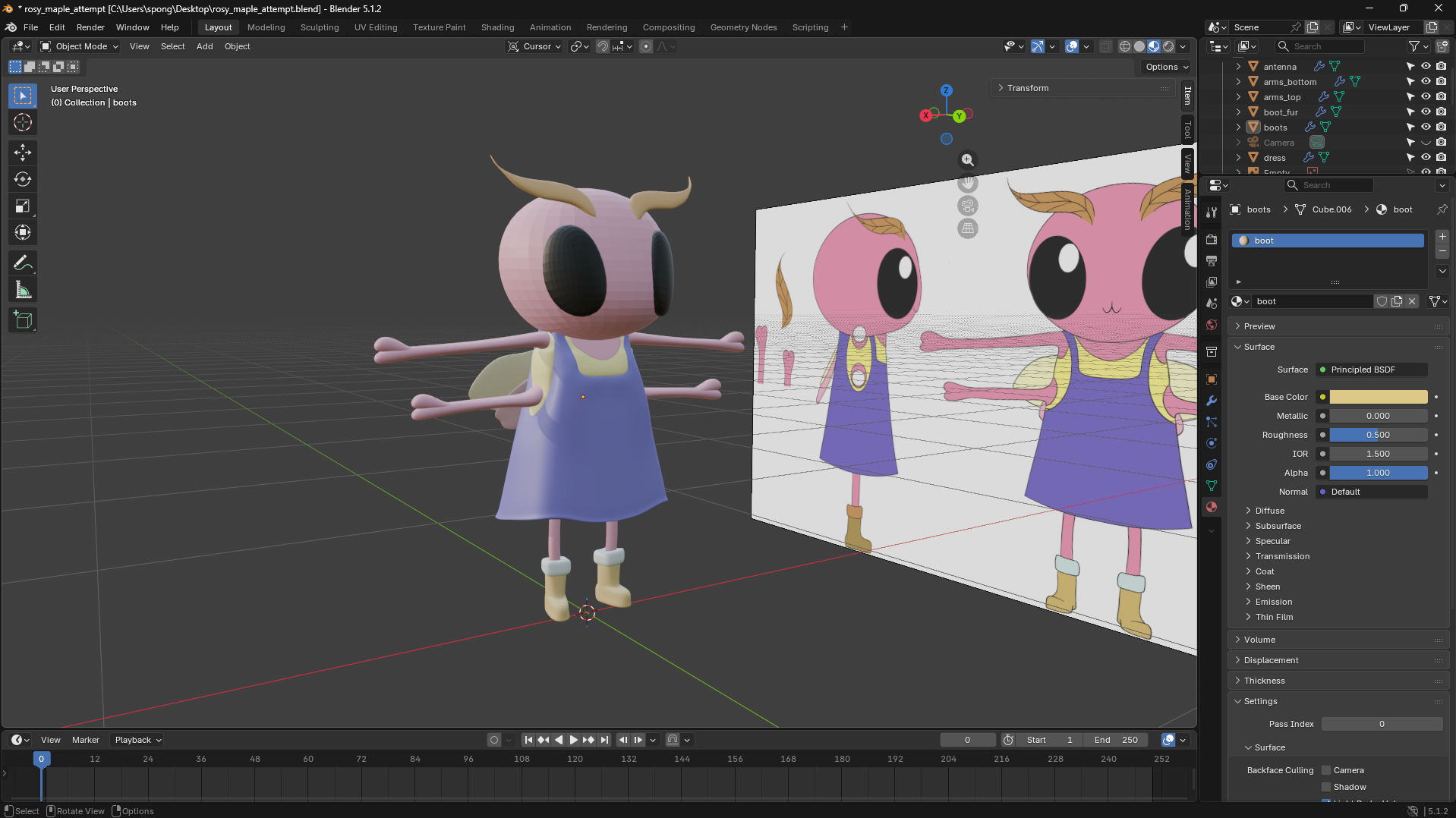Click the viewport zoom magnifier icon

[x=968, y=160]
